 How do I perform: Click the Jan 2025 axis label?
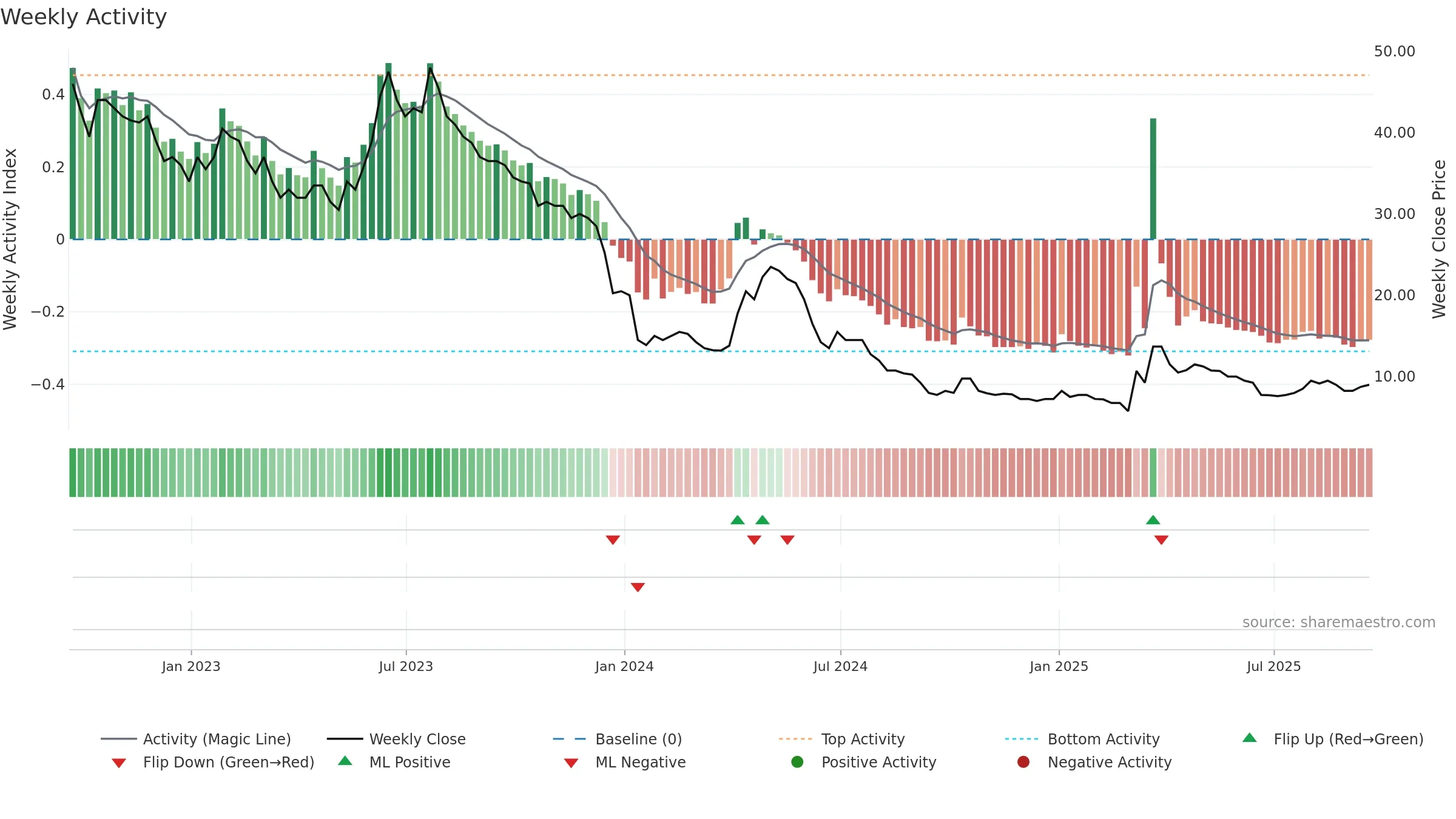(x=1059, y=667)
